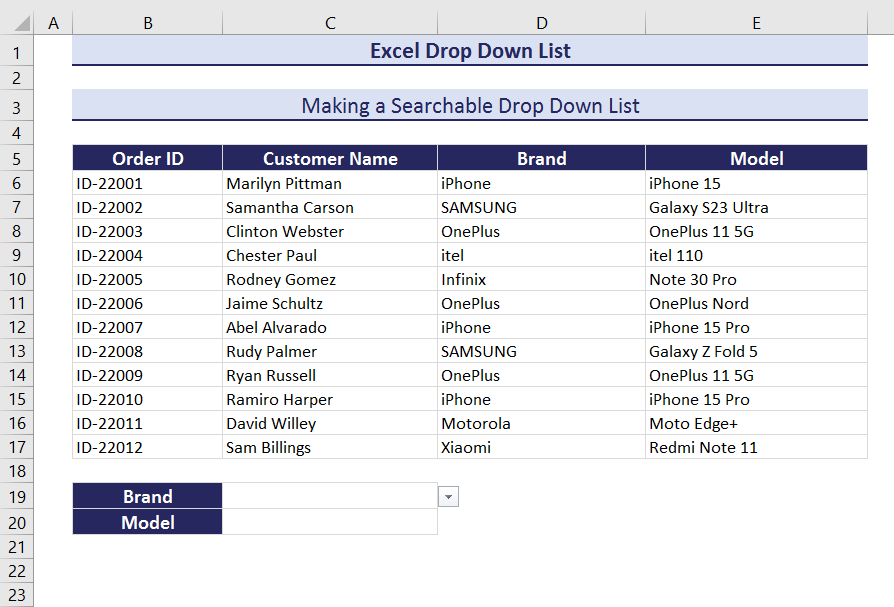Select cell ID-22004

pos(148,255)
